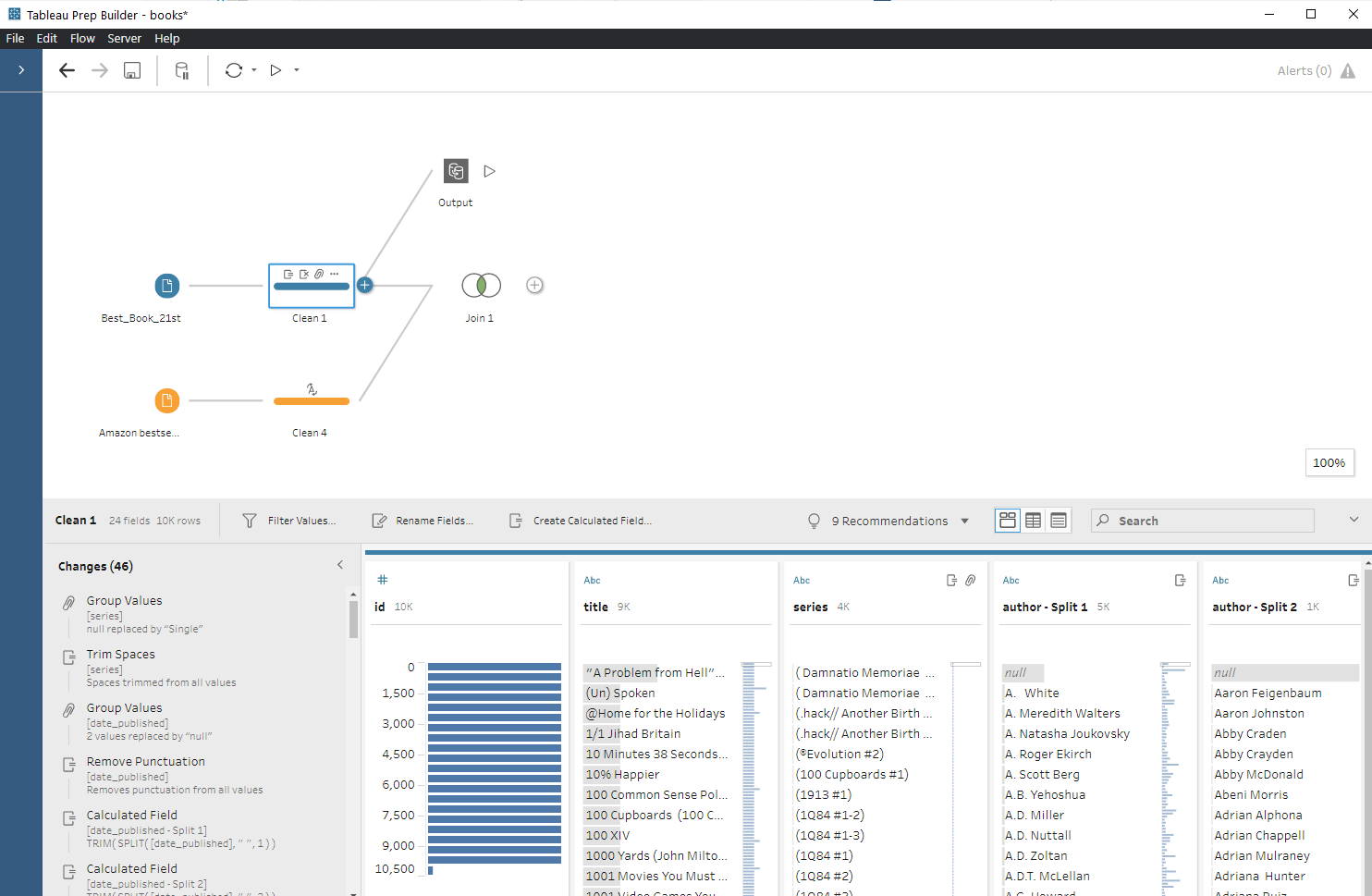Save the flow with the save icon

[x=131, y=69]
